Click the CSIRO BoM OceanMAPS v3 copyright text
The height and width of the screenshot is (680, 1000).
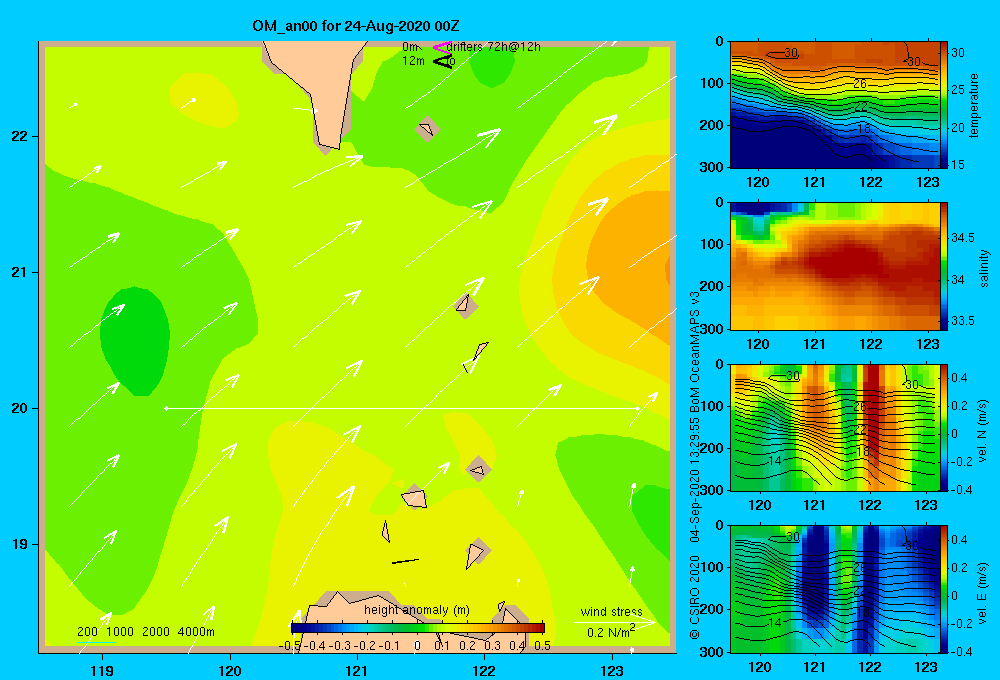[695, 465]
